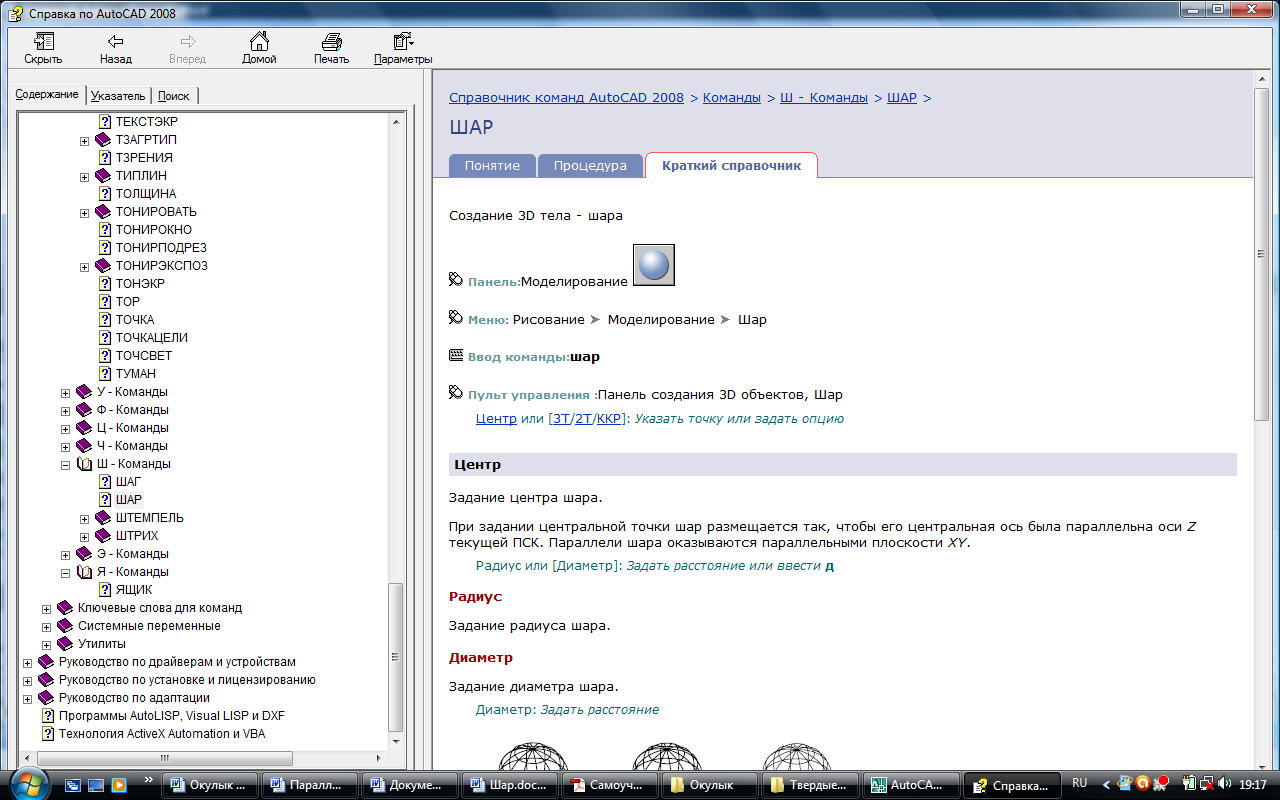Click the book icon beside ТОНИРОВАТЬ
Image resolution: width=1280 pixels, height=800 pixels.
click(103, 212)
